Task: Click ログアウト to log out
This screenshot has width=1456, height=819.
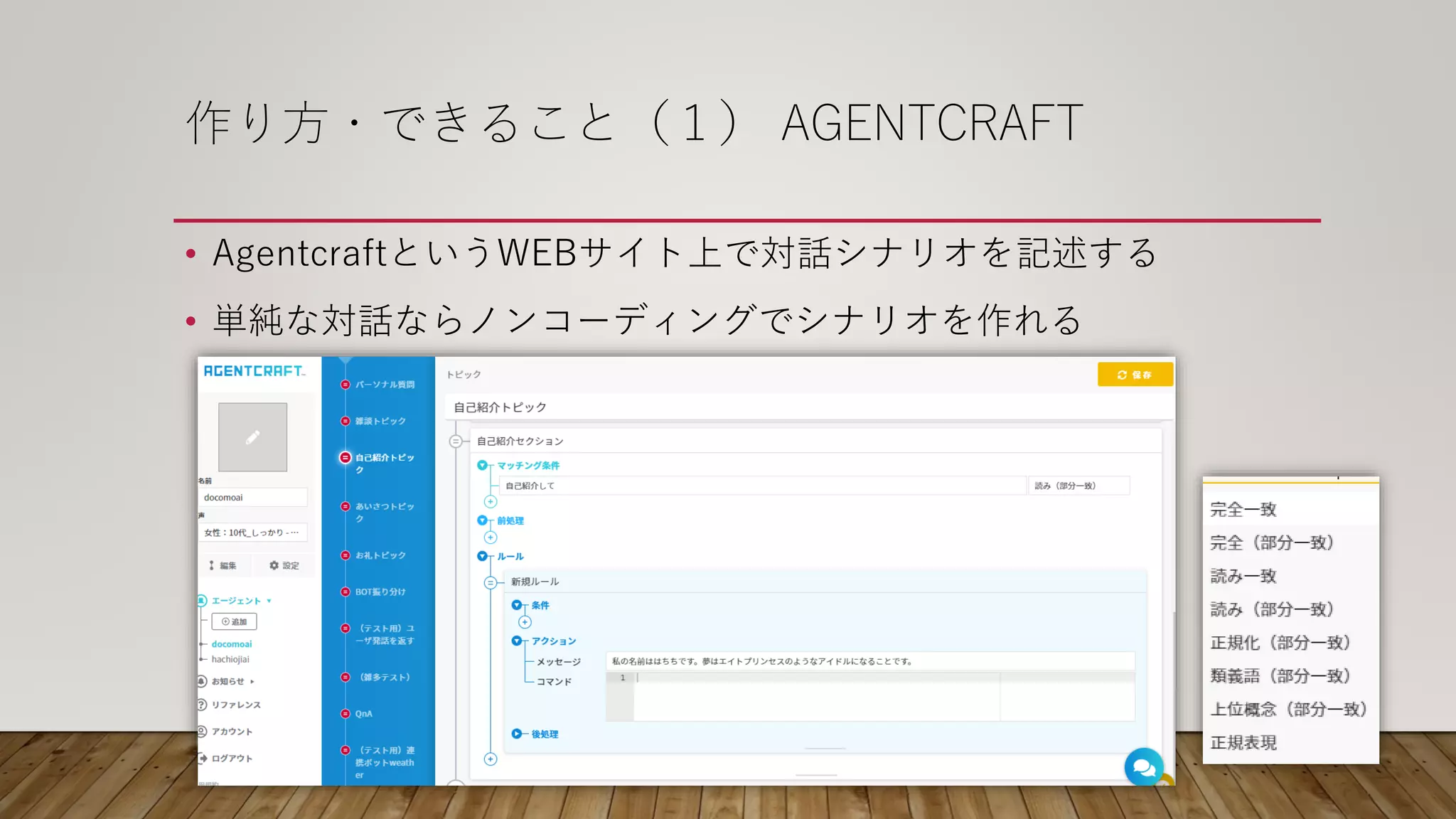Action: coord(232,759)
